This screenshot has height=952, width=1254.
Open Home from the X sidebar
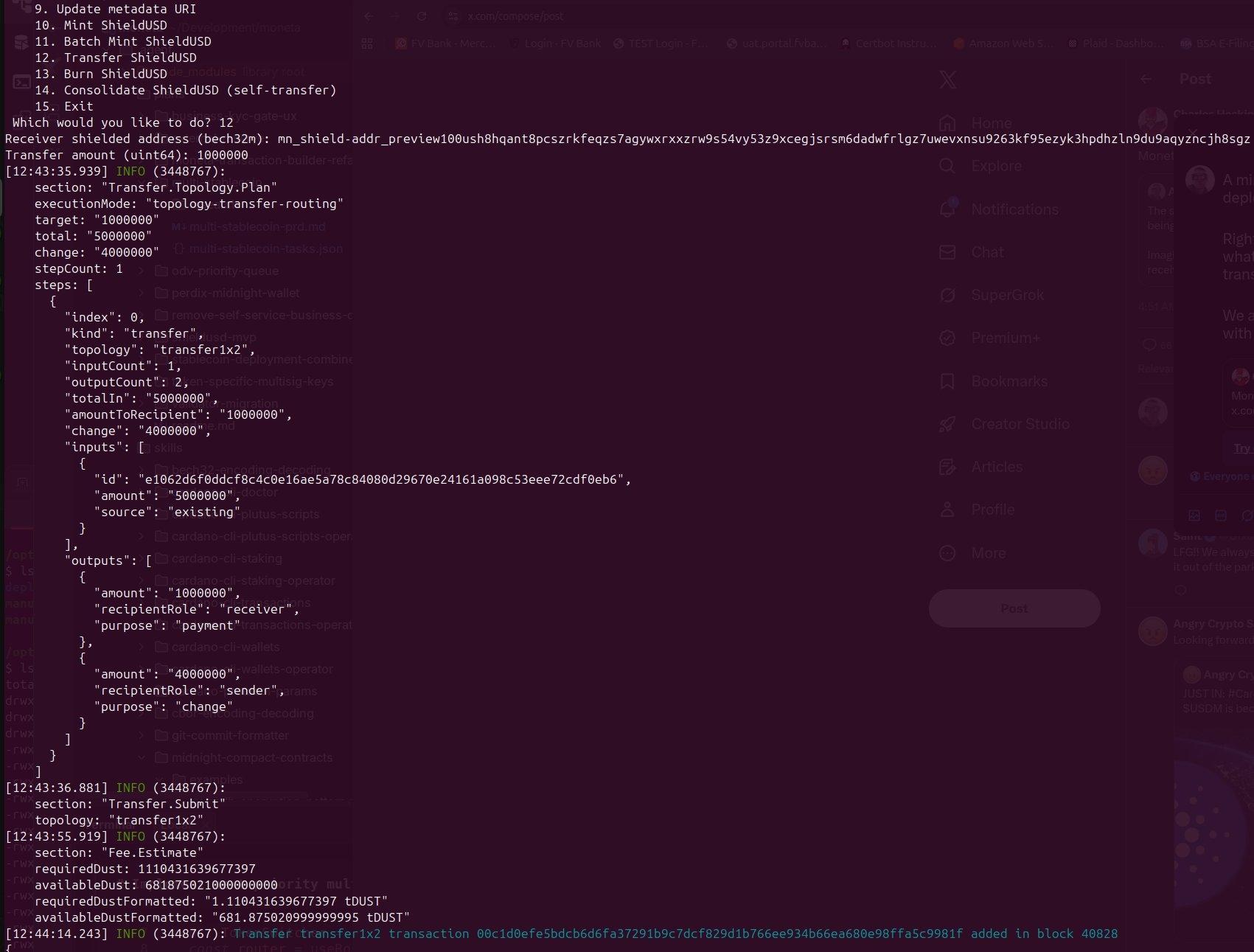[990, 123]
